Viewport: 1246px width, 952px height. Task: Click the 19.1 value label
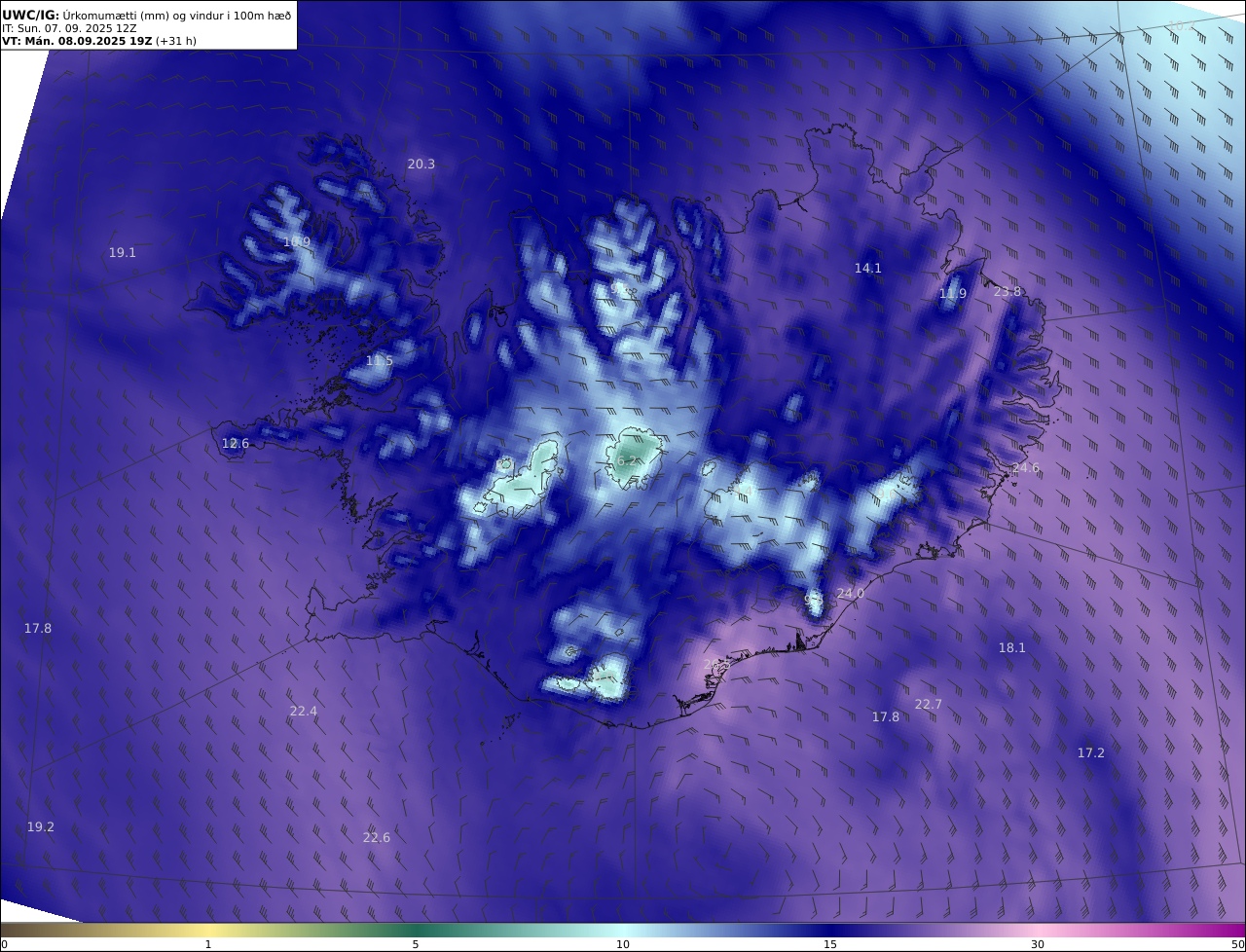(x=122, y=252)
